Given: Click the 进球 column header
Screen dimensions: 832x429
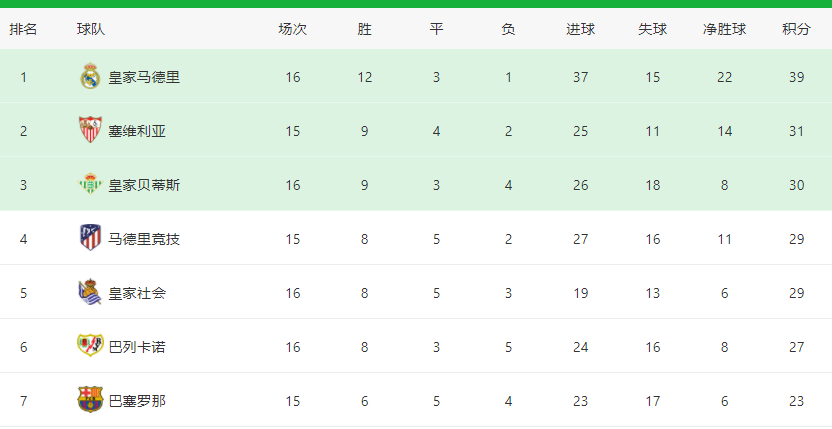Looking at the screenshot, I should [x=580, y=29].
